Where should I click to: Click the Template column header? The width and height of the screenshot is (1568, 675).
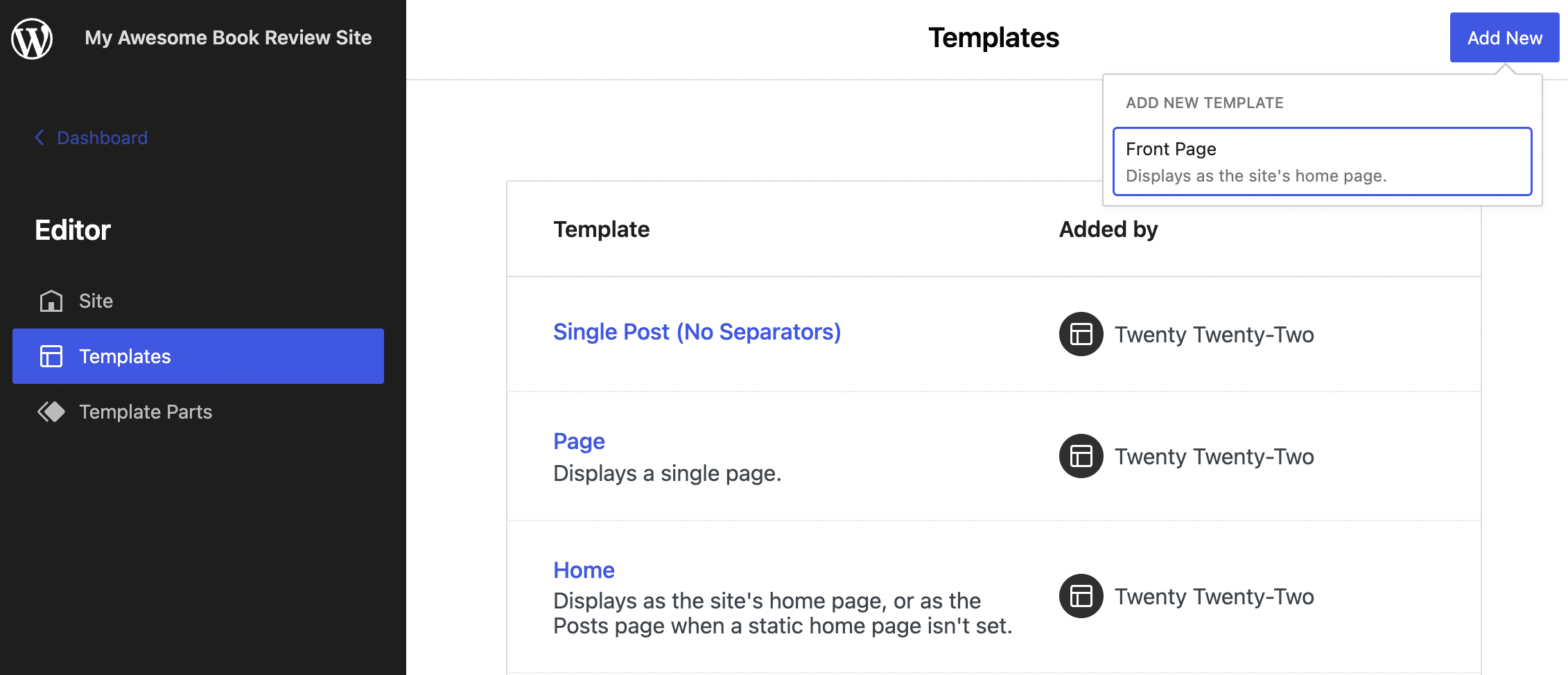(601, 229)
